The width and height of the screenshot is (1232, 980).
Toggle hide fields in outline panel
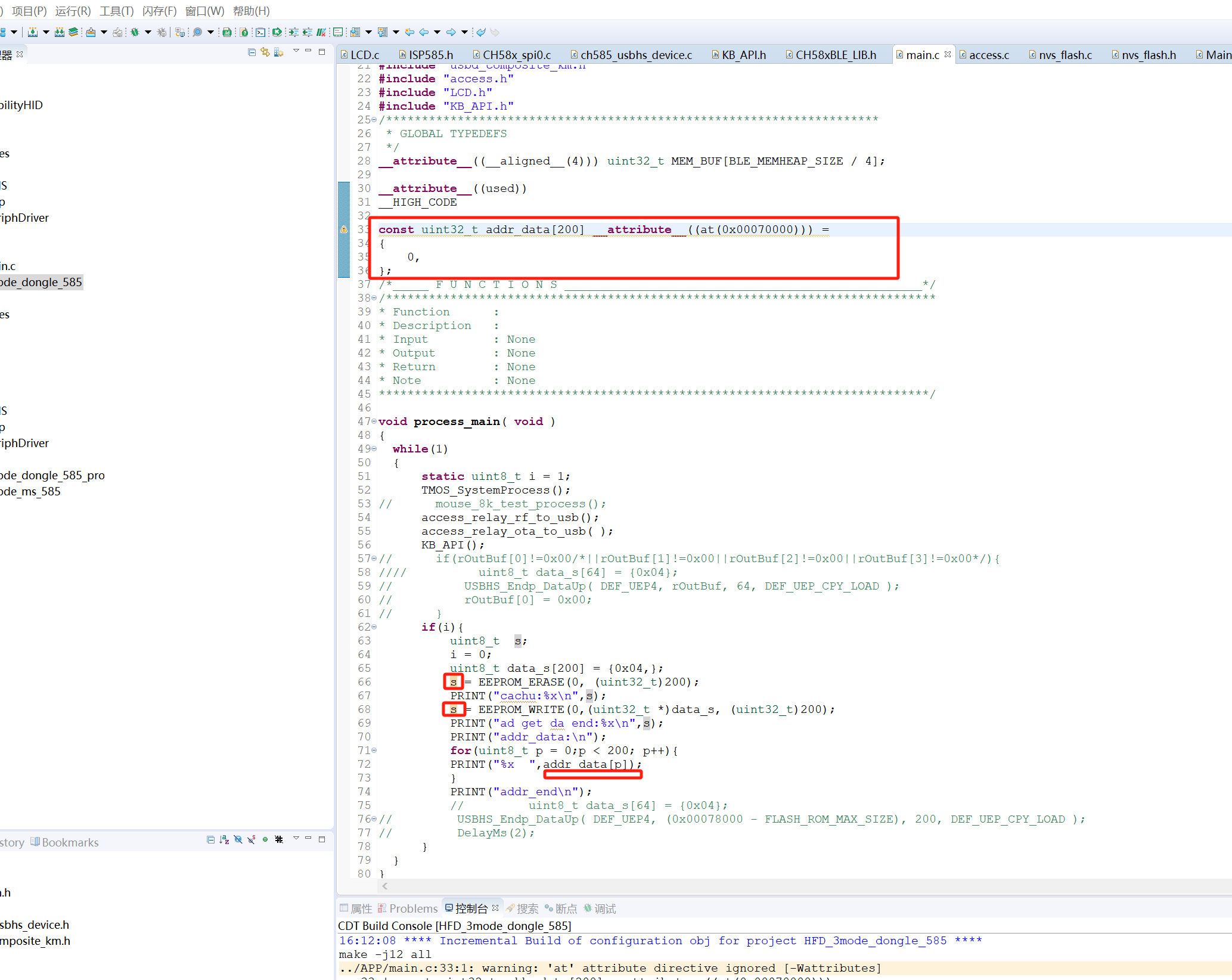click(x=238, y=839)
